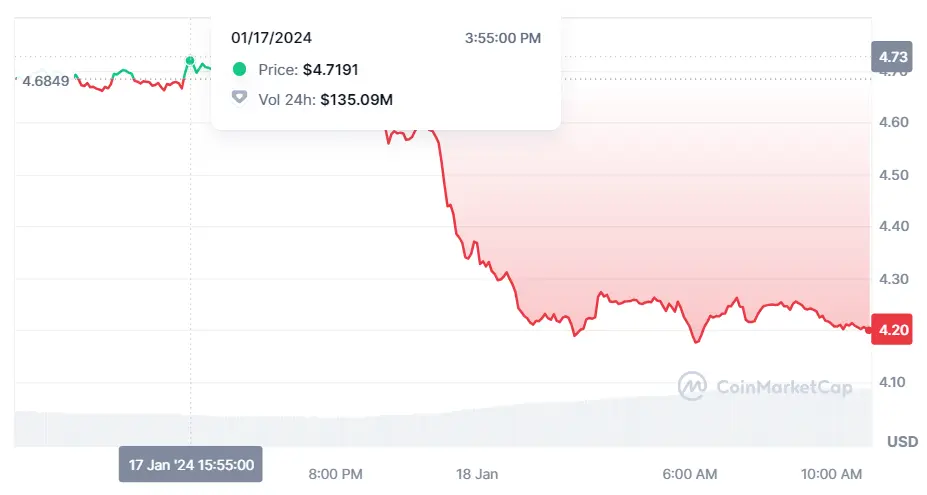Click the 4.40 price axis label
The image size is (927, 495).
click(x=892, y=227)
